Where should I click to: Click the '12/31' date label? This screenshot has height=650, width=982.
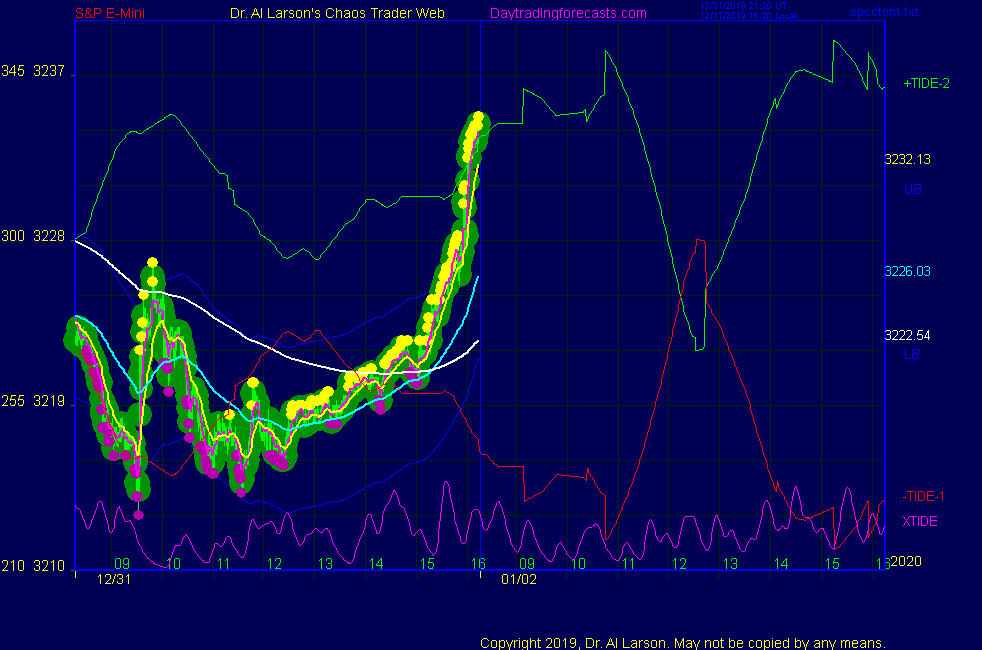pos(114,579)
